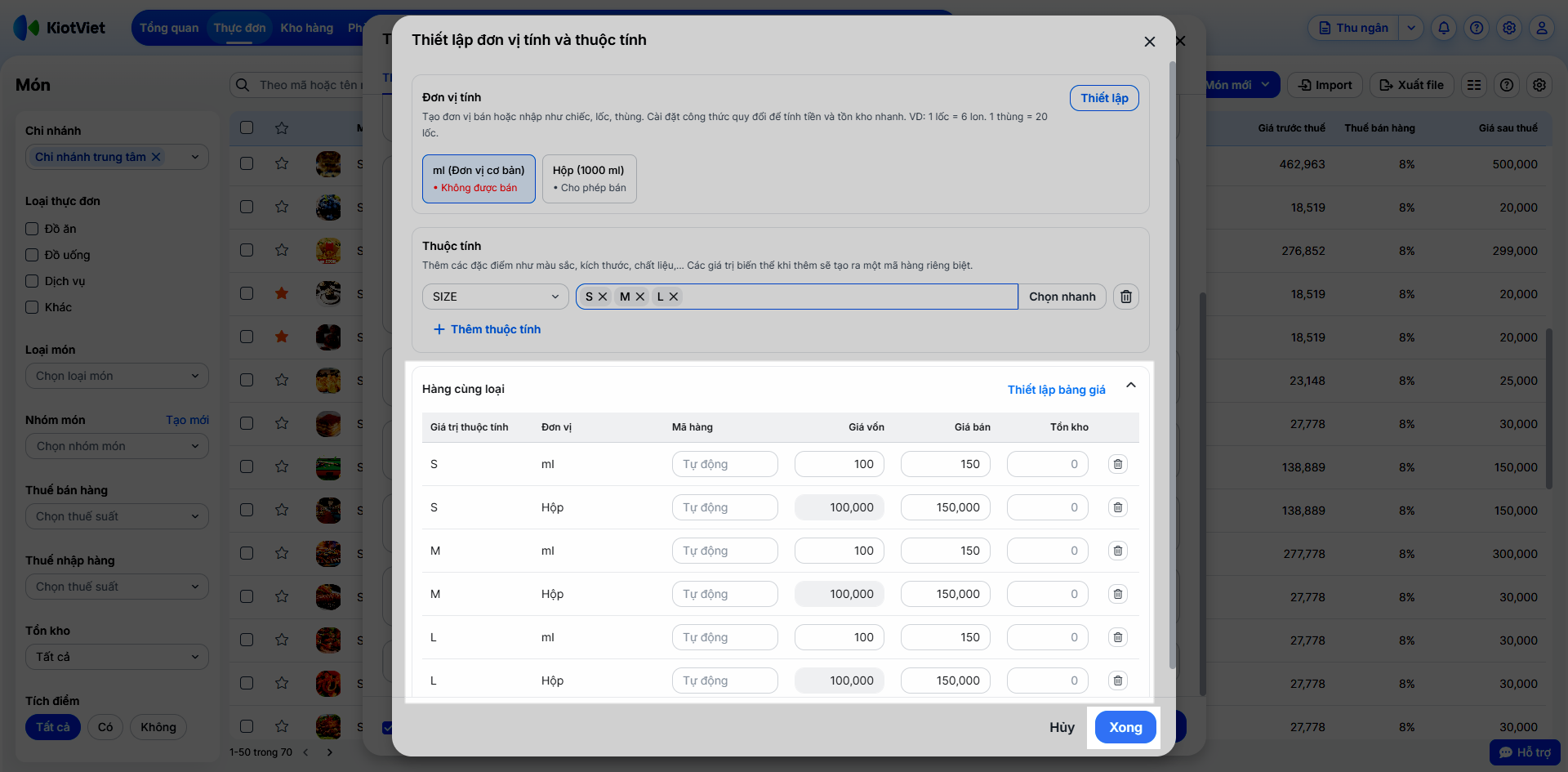Open the notifications bell

[x=1443, y=28]
